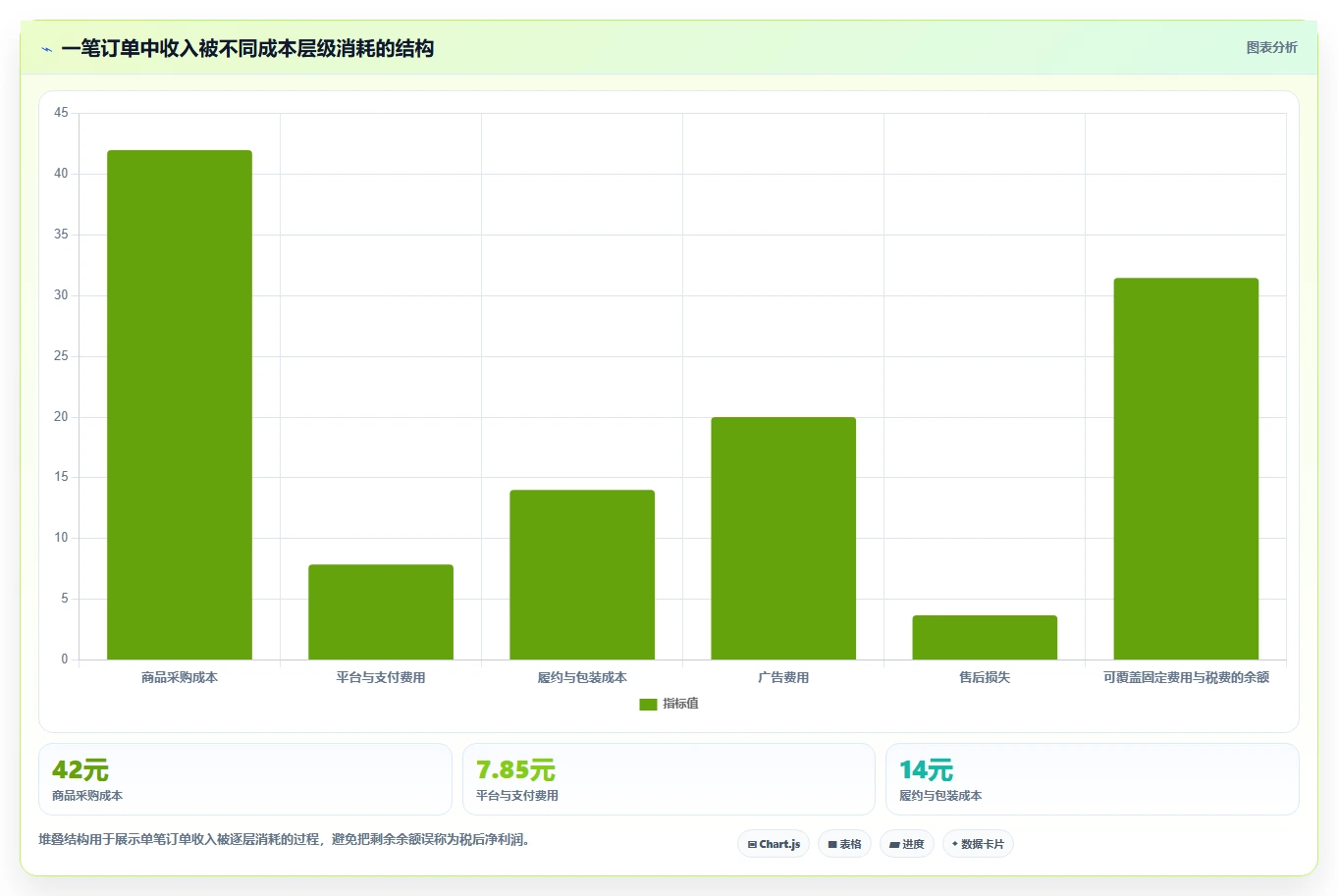Click the 数据卡片 tag chip
Viewport: 1338px width, 896px height.
(978, 844)
